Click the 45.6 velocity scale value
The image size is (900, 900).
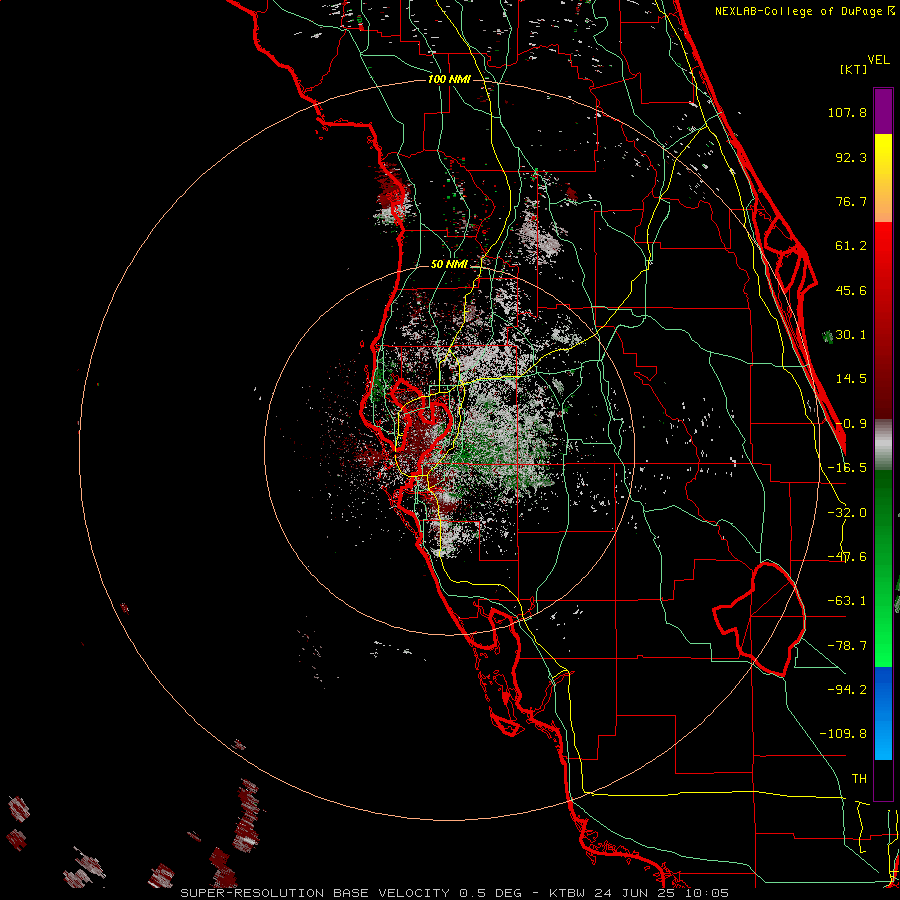click(851, 290)
